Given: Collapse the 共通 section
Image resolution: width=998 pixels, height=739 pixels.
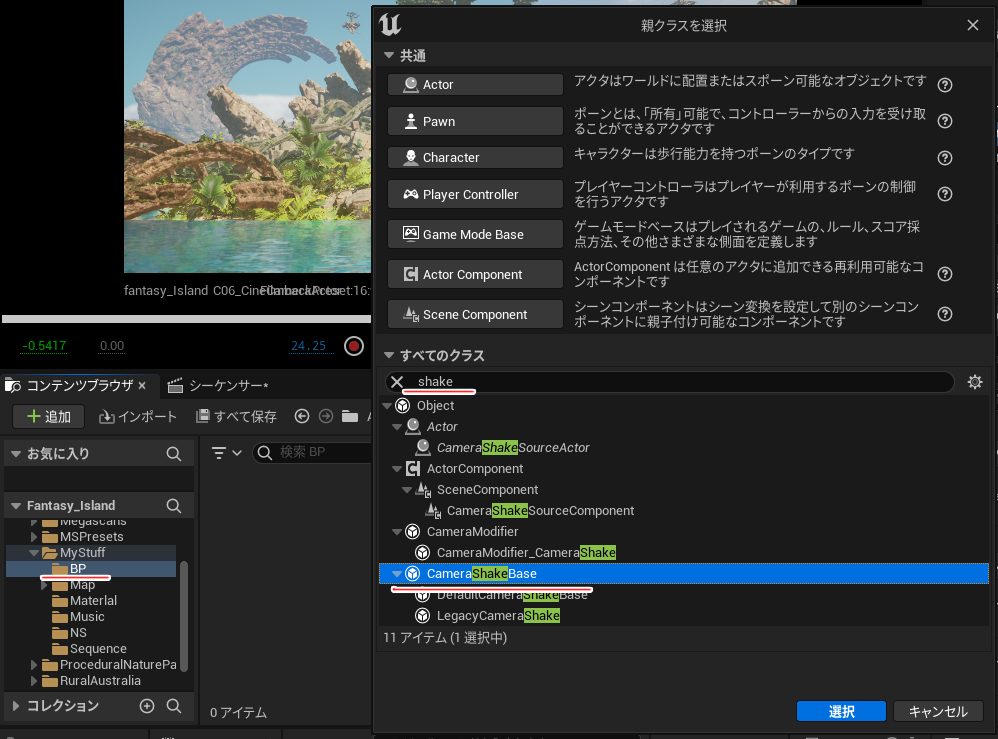Looking at the screenshot, I should pos(390,56).
